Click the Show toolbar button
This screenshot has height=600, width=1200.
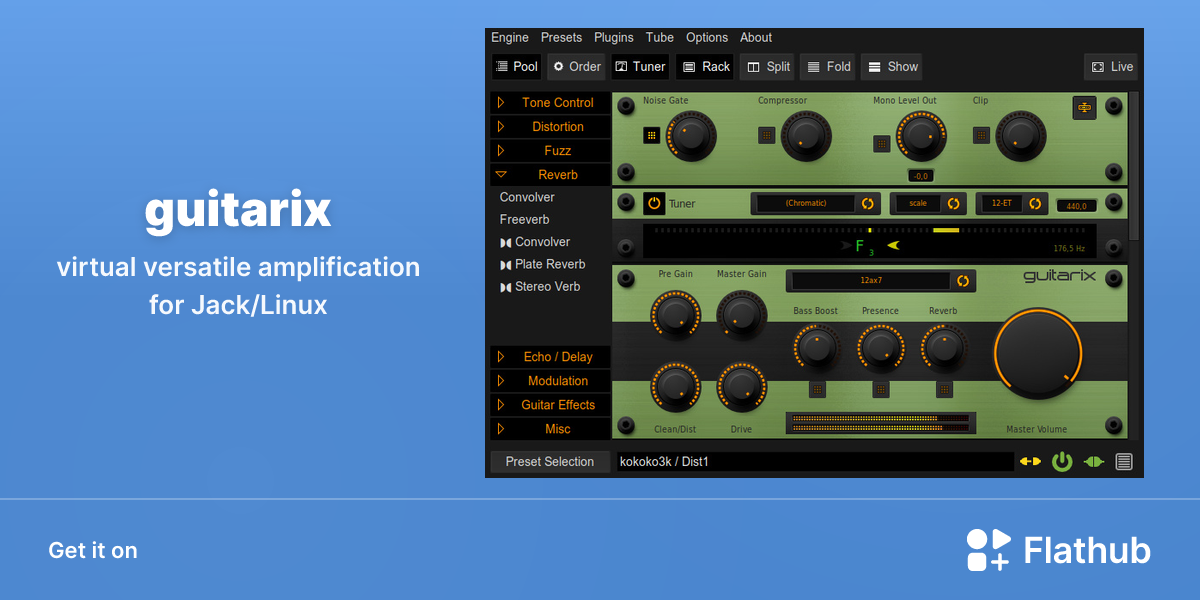892,67
